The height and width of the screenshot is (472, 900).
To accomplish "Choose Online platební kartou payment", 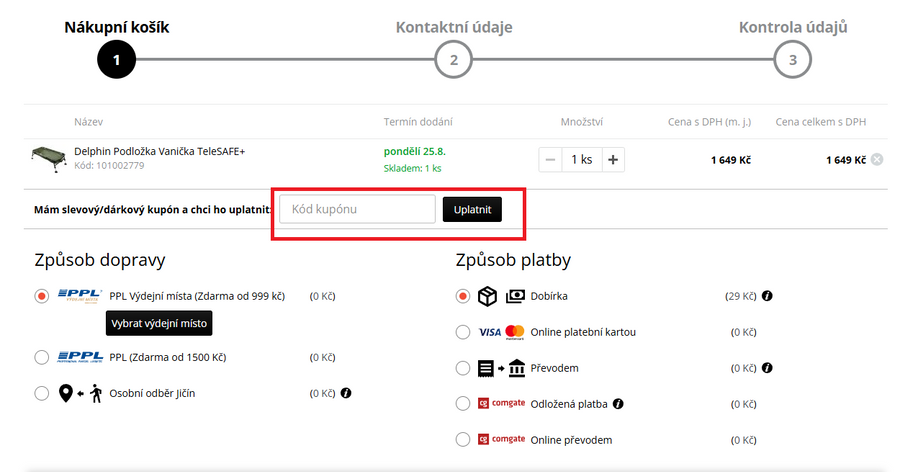I will 462,332.
